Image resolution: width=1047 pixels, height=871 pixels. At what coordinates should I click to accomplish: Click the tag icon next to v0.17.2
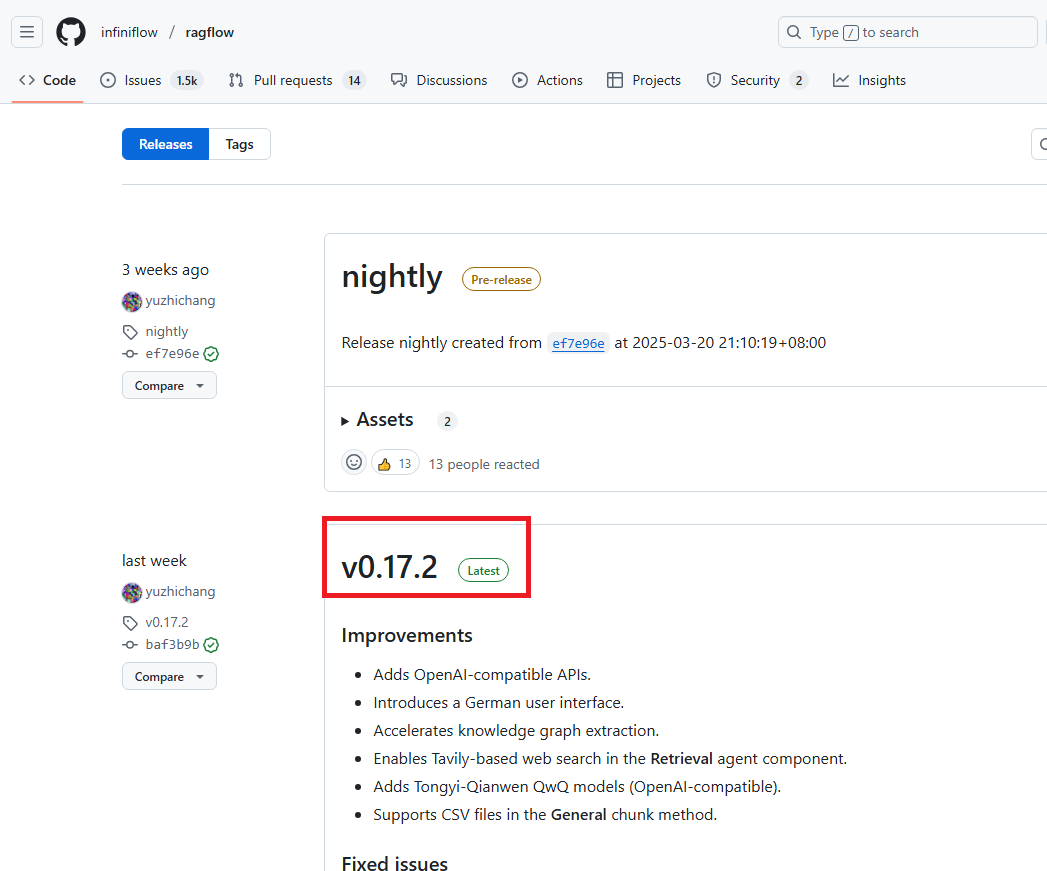coord(130,623)
